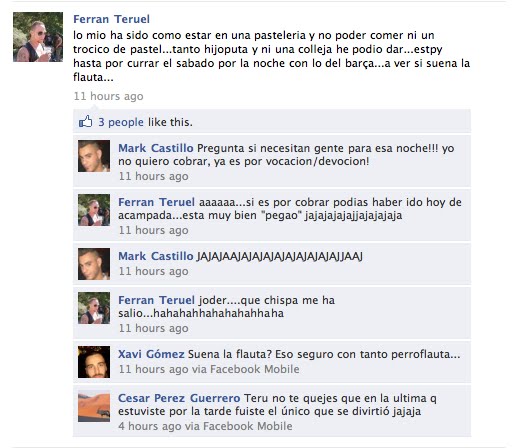
Task: Click "Facebook Mobile" link under Cesar's comment
Action: 248,426
